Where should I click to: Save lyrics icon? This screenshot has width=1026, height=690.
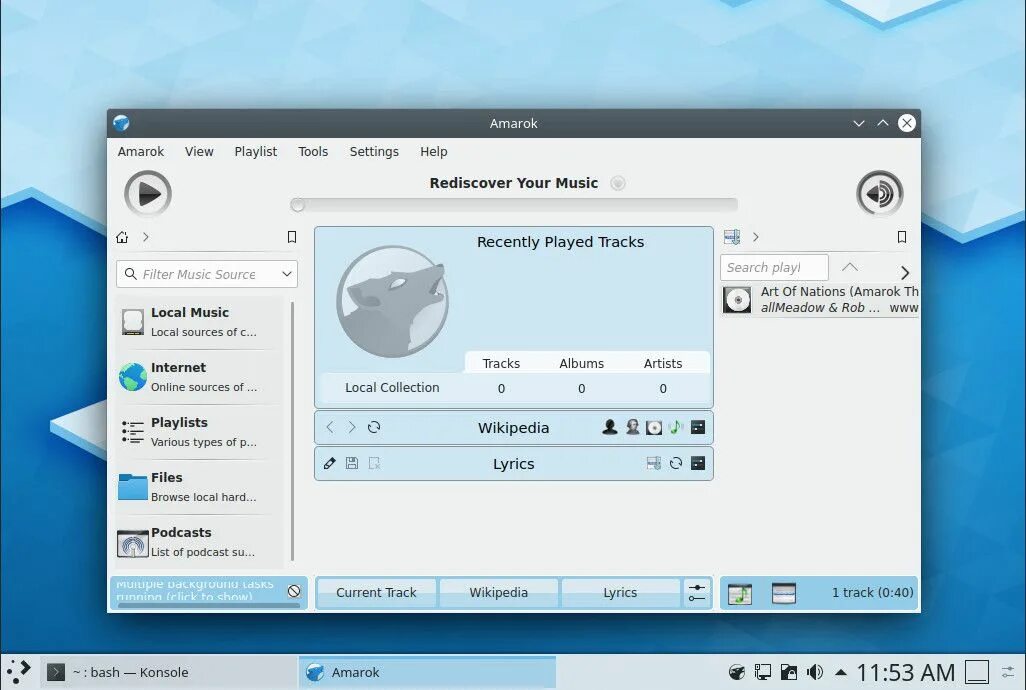(351, 463)
